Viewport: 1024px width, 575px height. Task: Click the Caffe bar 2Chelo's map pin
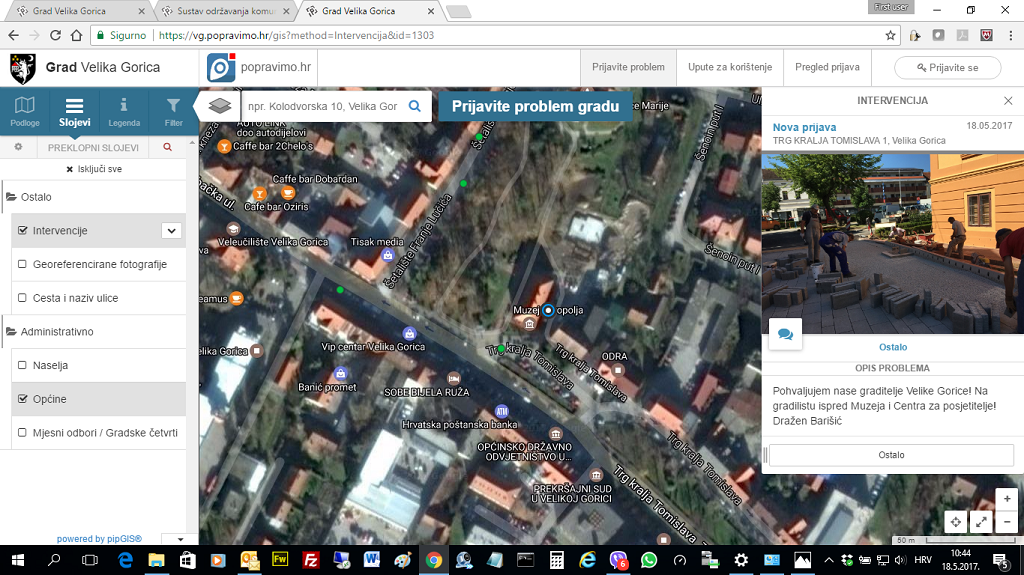(224, 146)
